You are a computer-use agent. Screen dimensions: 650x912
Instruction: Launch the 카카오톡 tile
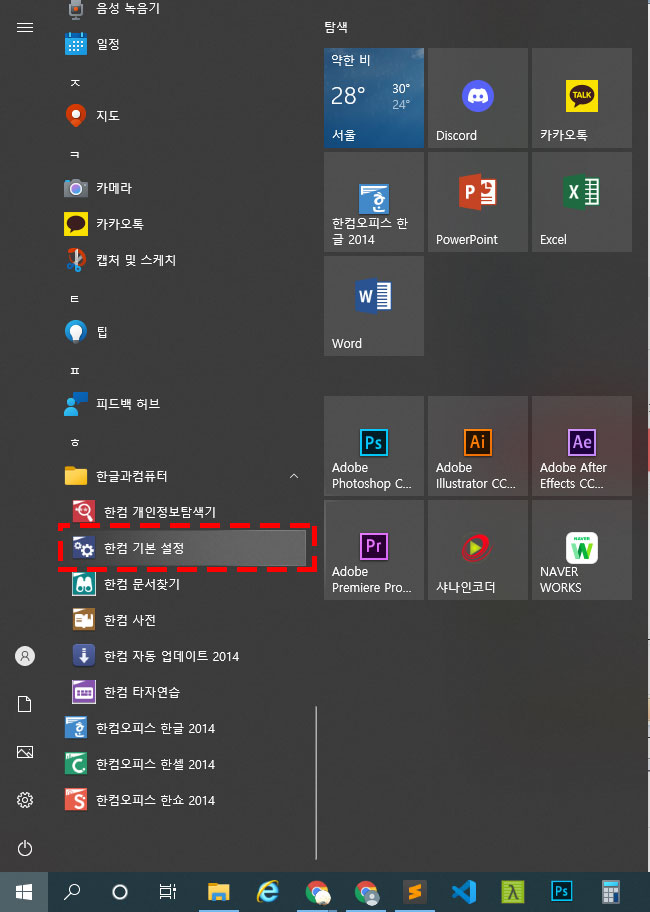(582, 98)
